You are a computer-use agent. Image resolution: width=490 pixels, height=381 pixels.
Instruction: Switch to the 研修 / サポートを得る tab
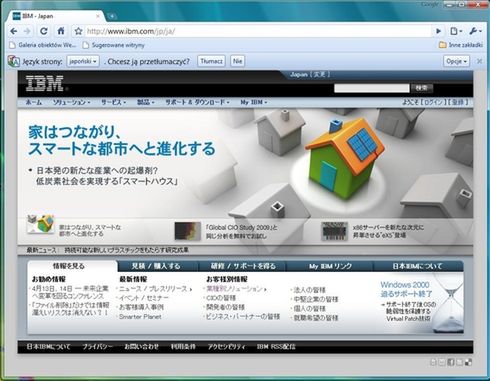click(243, 266)
